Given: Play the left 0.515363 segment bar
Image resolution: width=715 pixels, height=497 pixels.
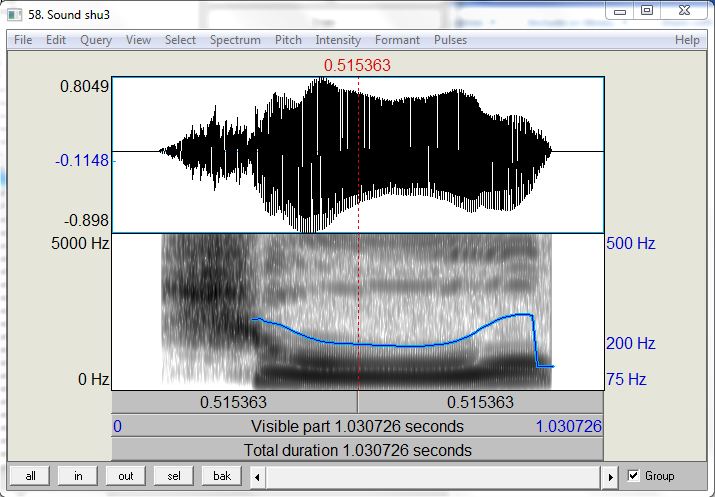Looking at the screenshot, I should pos(234,402).
